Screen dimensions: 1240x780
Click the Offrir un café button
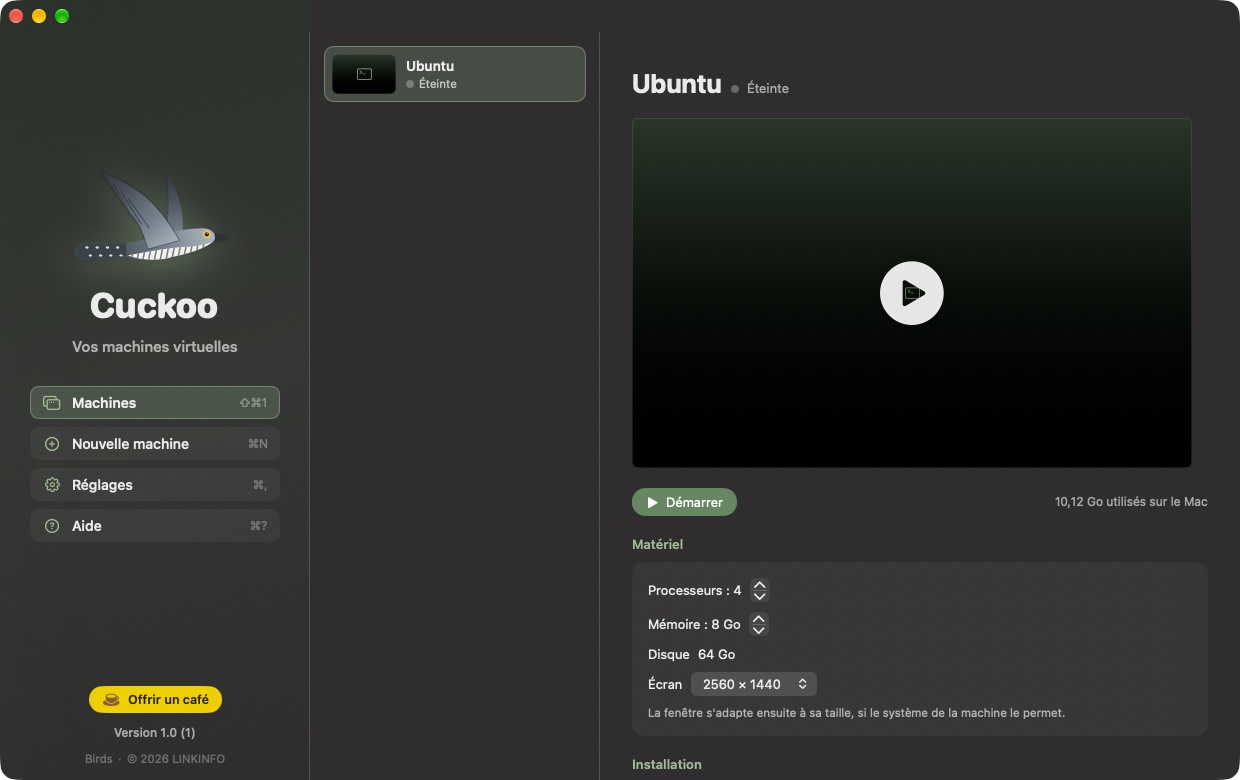pyautogui.click(x=155, y=699)
